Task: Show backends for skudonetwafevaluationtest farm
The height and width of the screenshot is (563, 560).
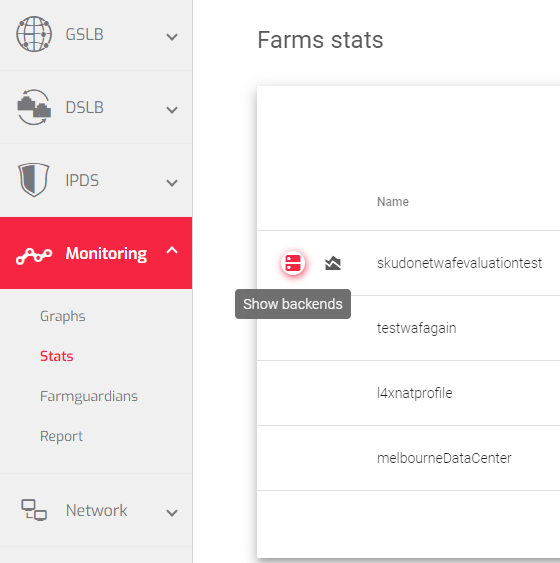Action: click(293, 263)
